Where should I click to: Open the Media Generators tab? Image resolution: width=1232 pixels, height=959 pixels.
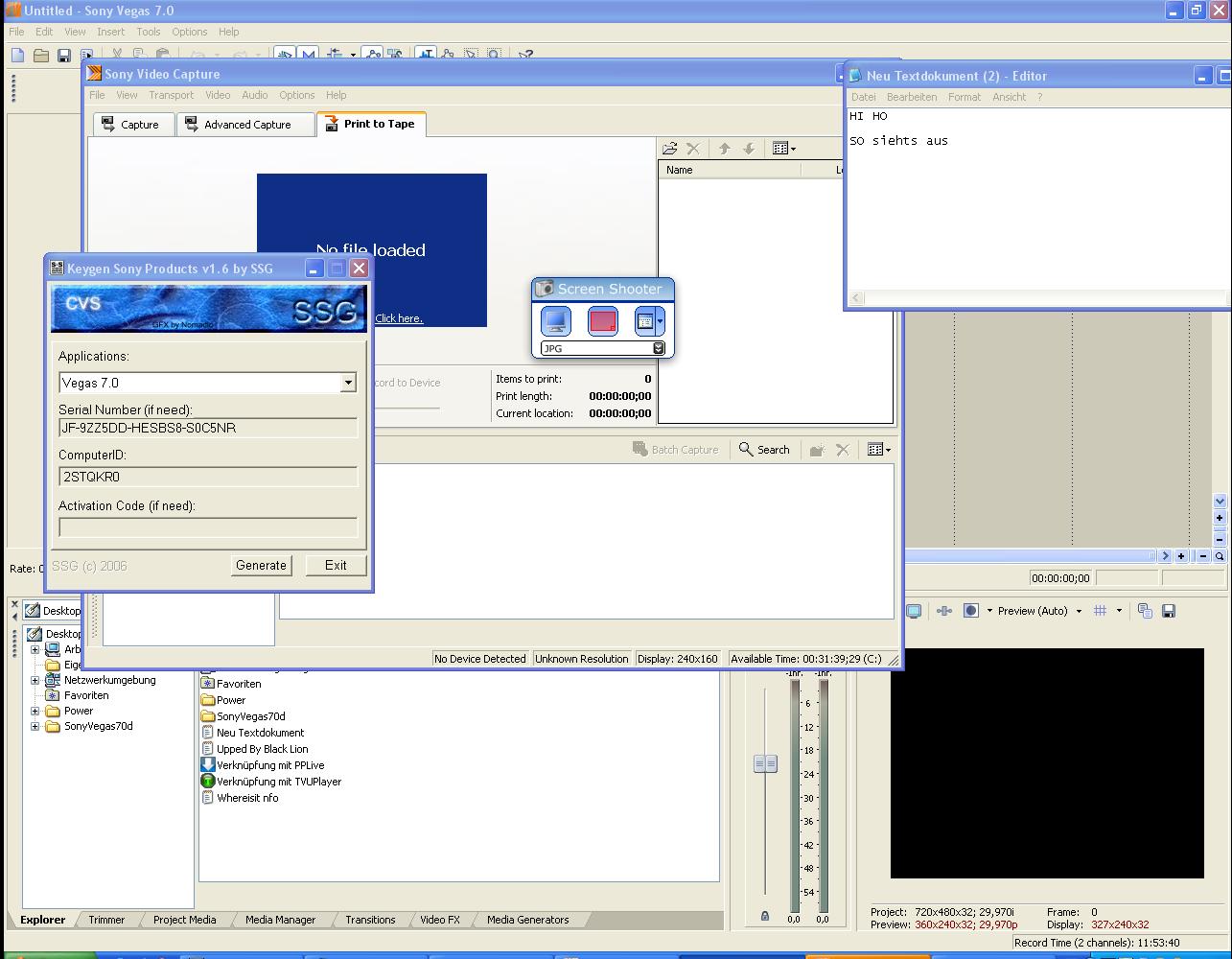tap(527, 920)
